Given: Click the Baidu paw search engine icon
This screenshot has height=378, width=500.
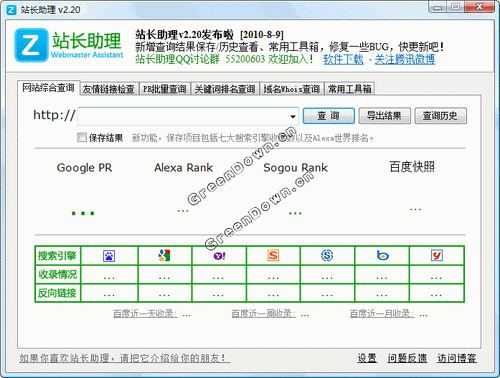Looking at the screenshot, I should 109,256.
